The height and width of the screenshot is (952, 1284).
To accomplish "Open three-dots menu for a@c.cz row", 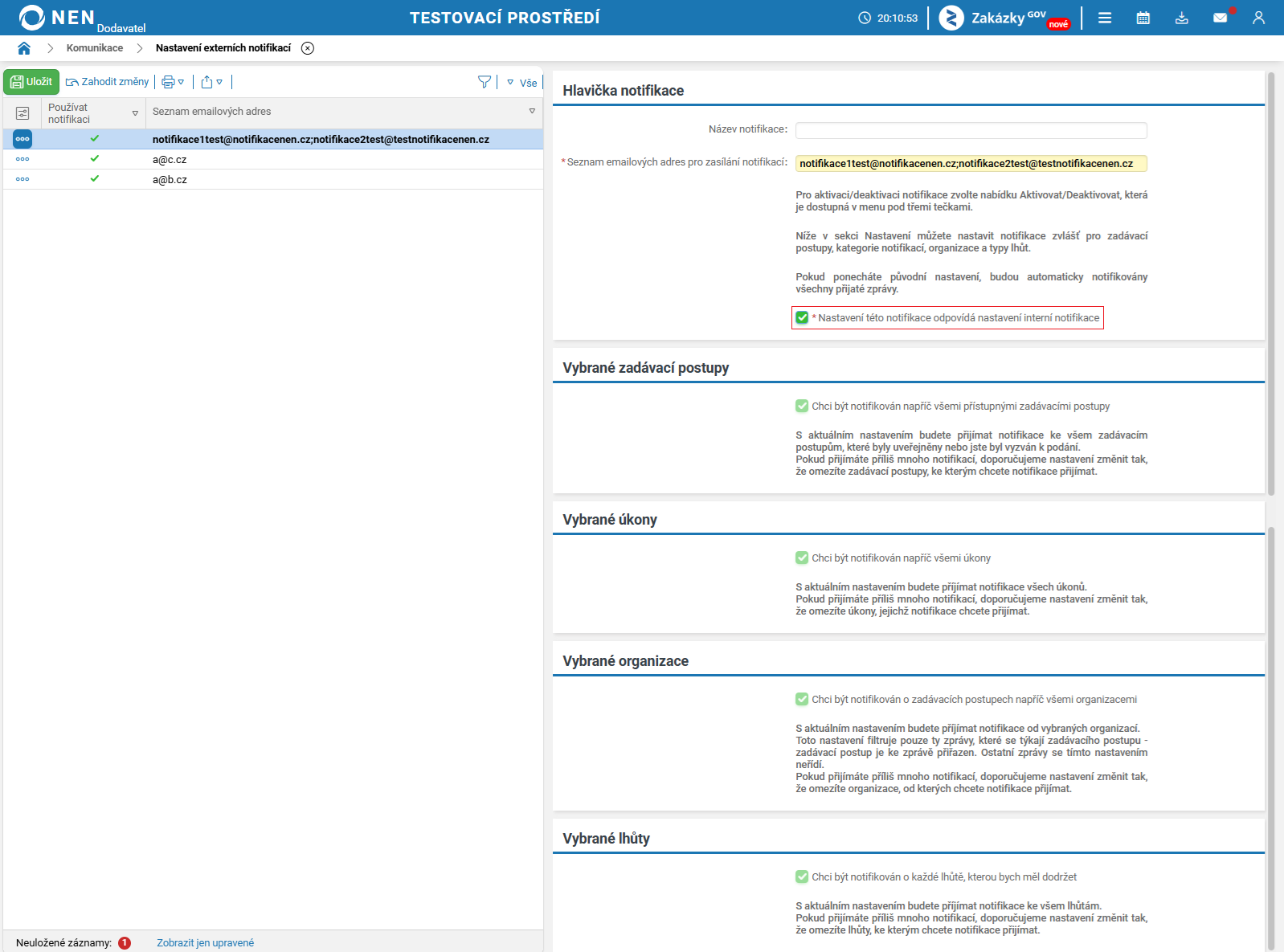I will [22, 159].
